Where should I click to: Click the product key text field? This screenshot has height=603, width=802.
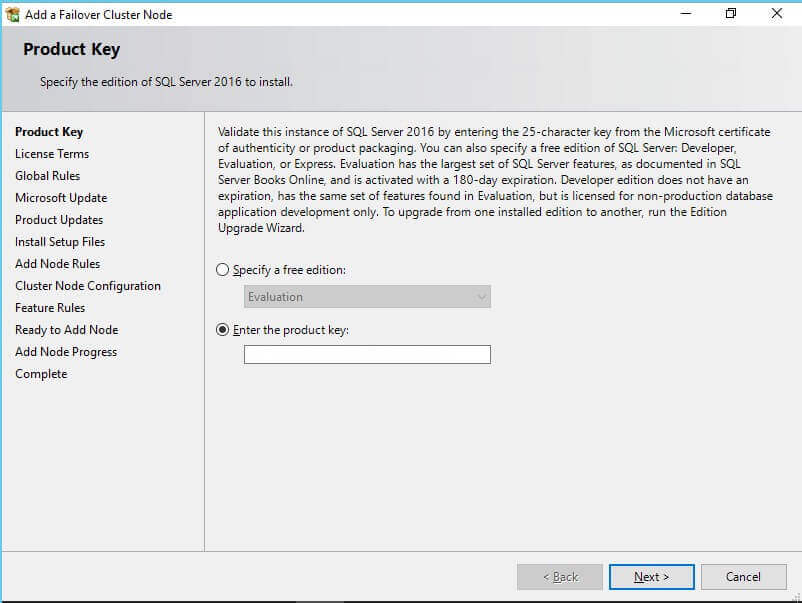367,354
